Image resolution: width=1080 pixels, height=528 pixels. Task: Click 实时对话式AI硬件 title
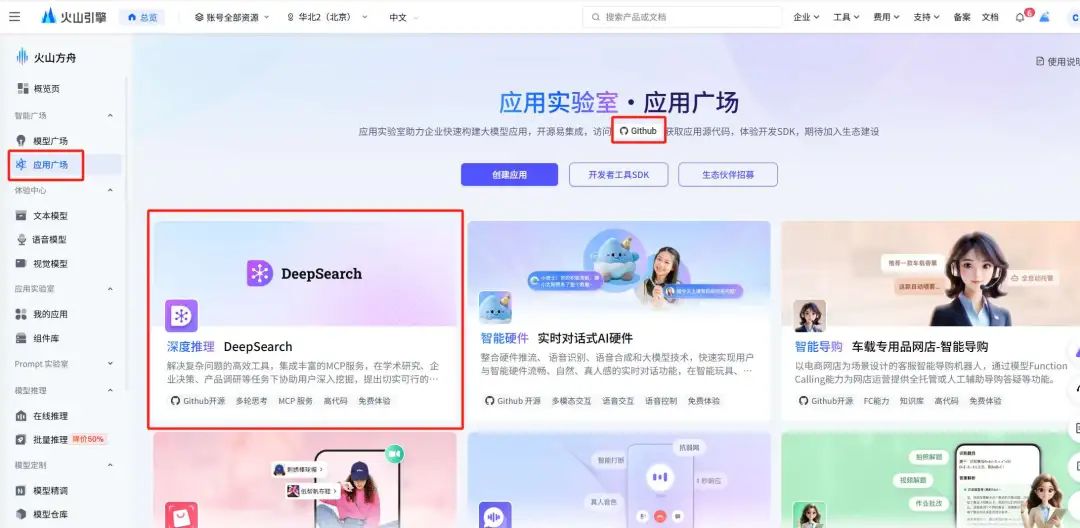(x=585, y=339)
